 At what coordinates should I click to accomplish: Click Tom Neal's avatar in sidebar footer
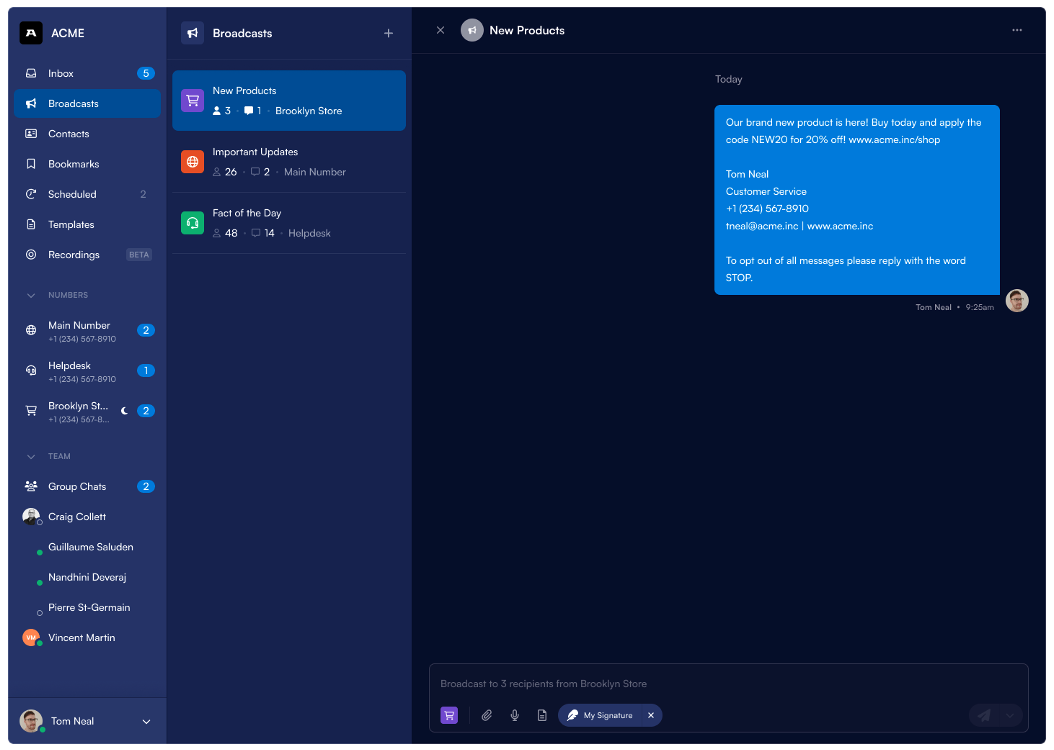coord(31,720)
